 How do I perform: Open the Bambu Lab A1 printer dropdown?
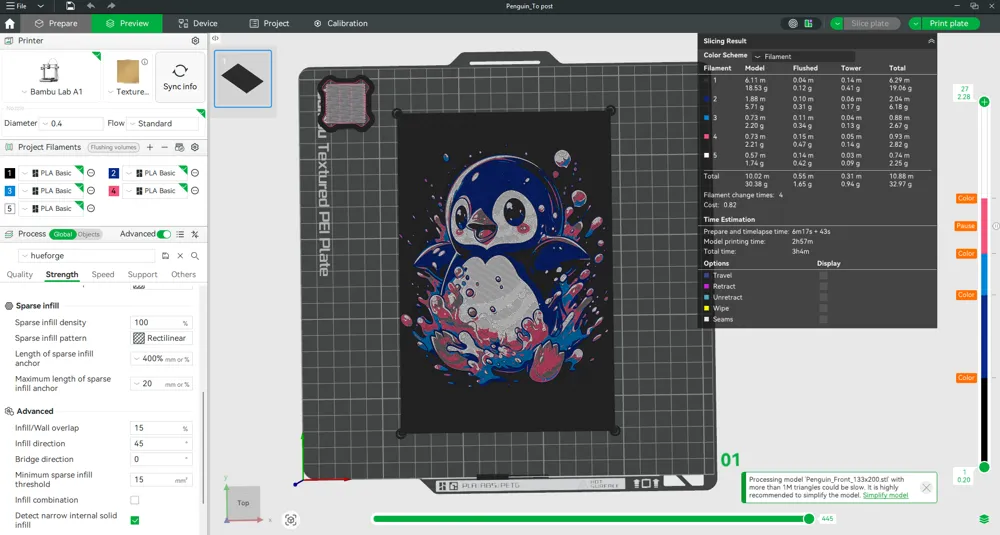click(52, 92)
